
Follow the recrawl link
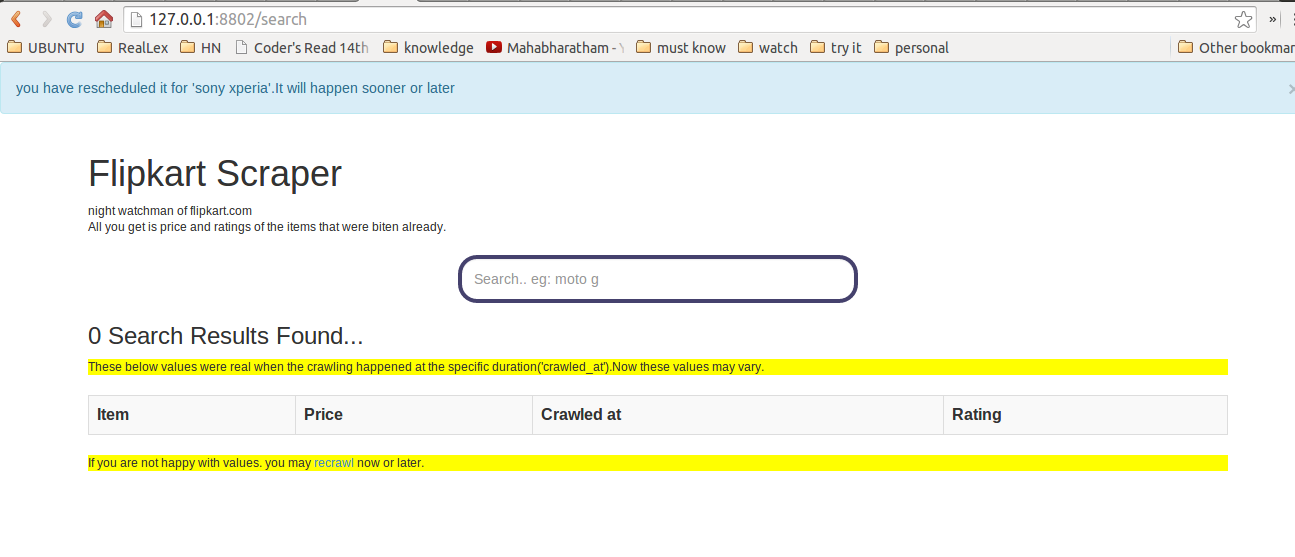(x=334, y=463)
